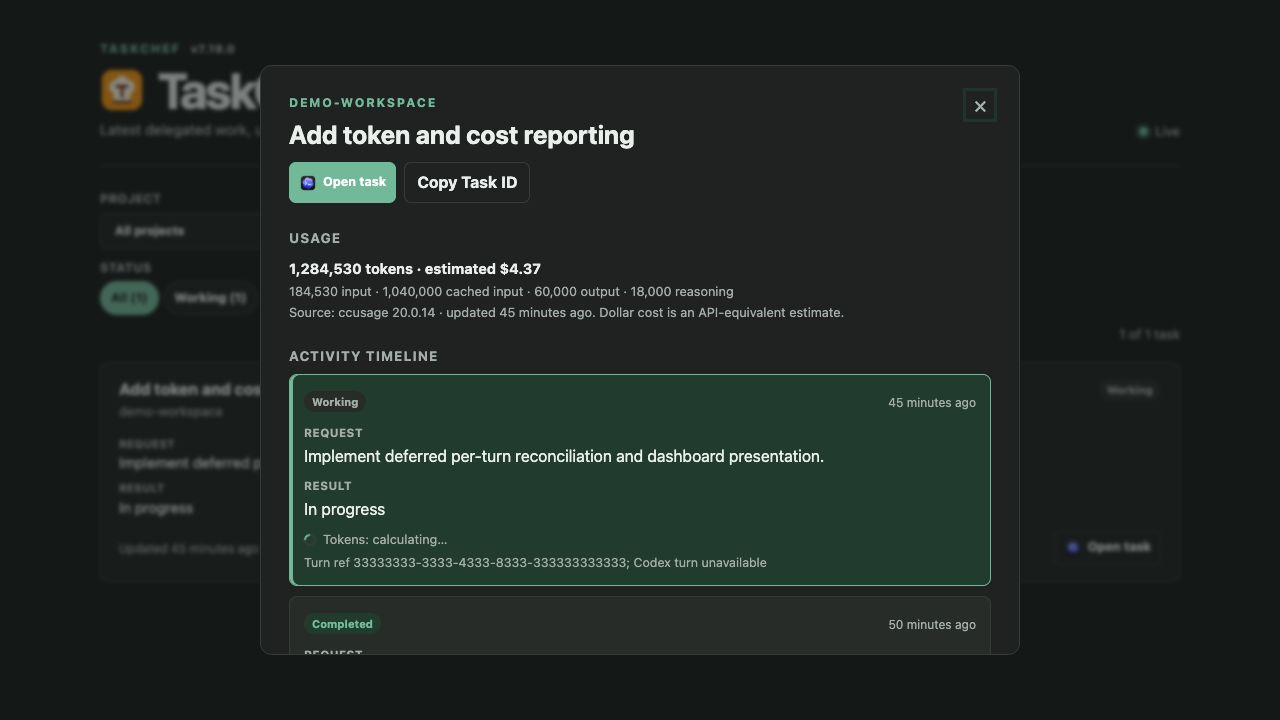This screenshot has width=1280, height=720.
Task: Click the green Open task button
Action: point(342,182)
